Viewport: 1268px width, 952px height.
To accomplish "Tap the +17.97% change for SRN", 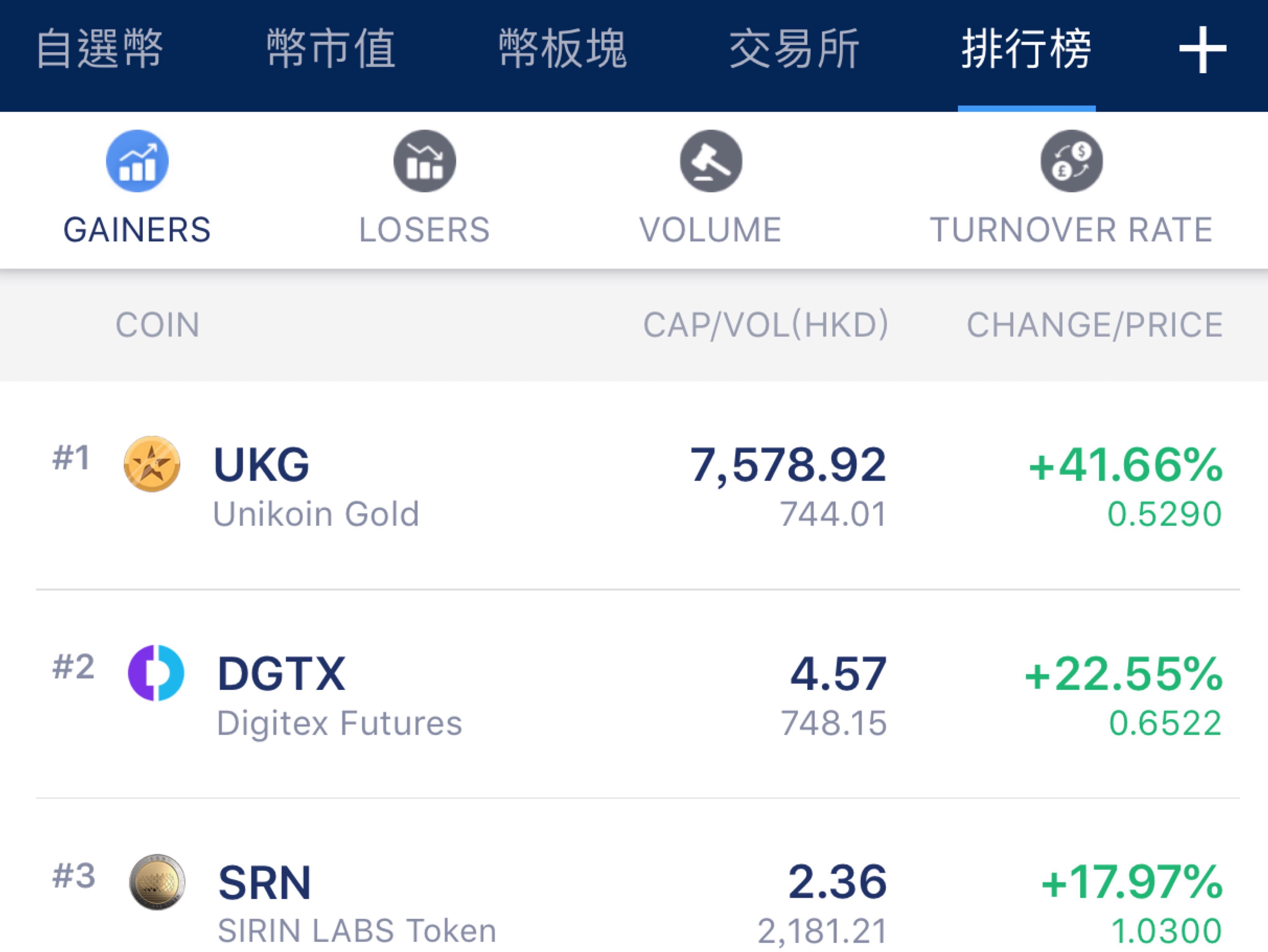I will coord(1132,882).
